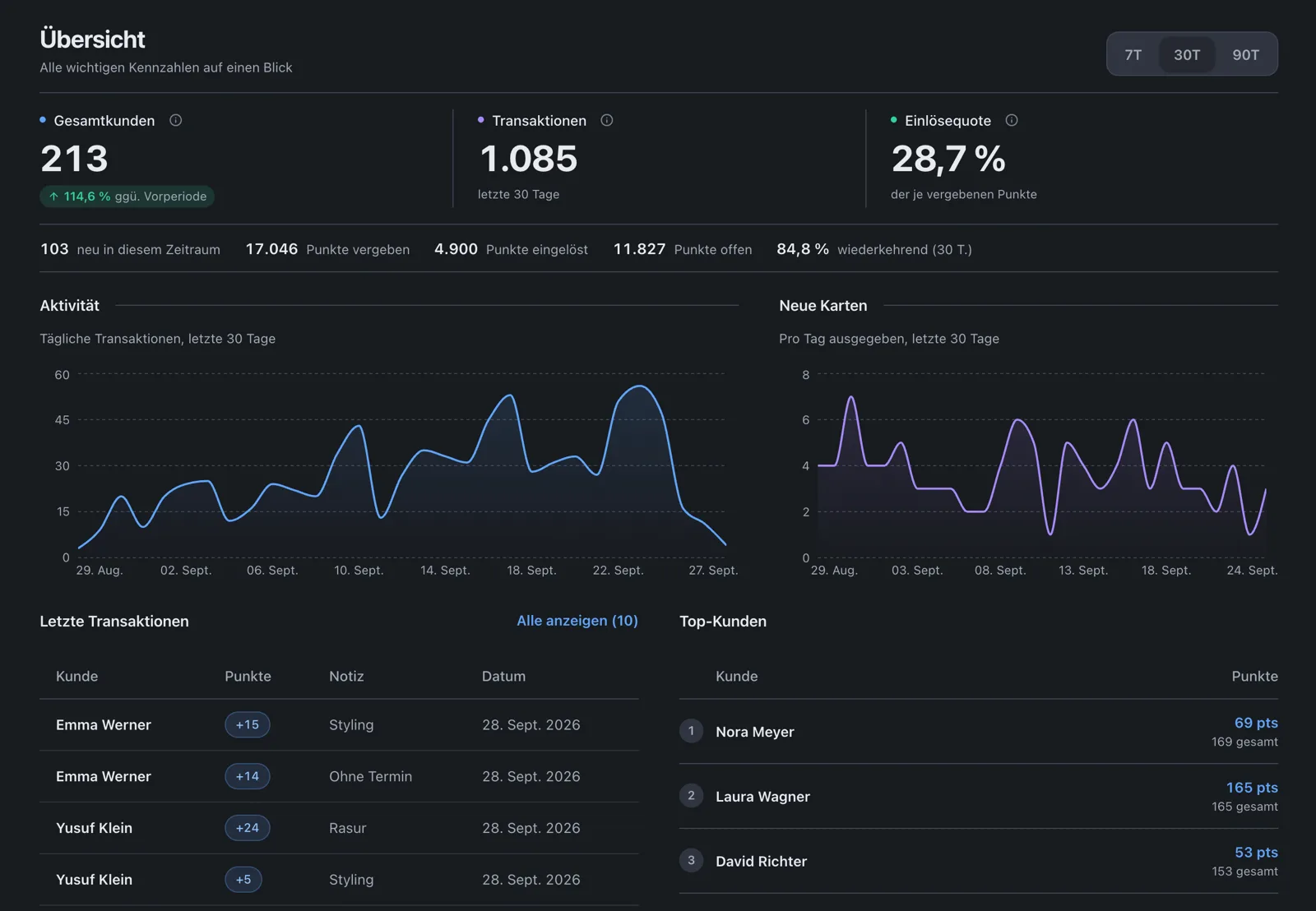Select the Neue Karten section heading

pos(822,305)
